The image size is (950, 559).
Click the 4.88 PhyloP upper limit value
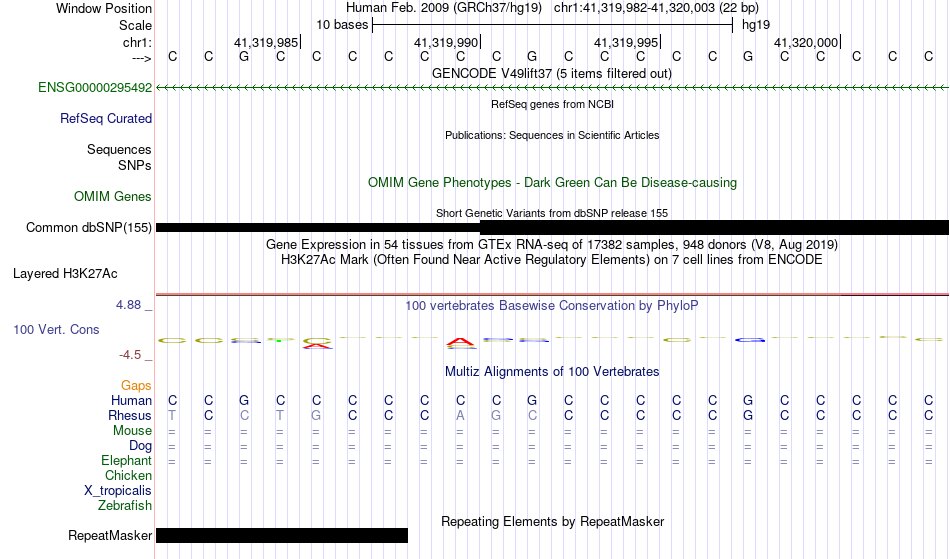[128, 305]
